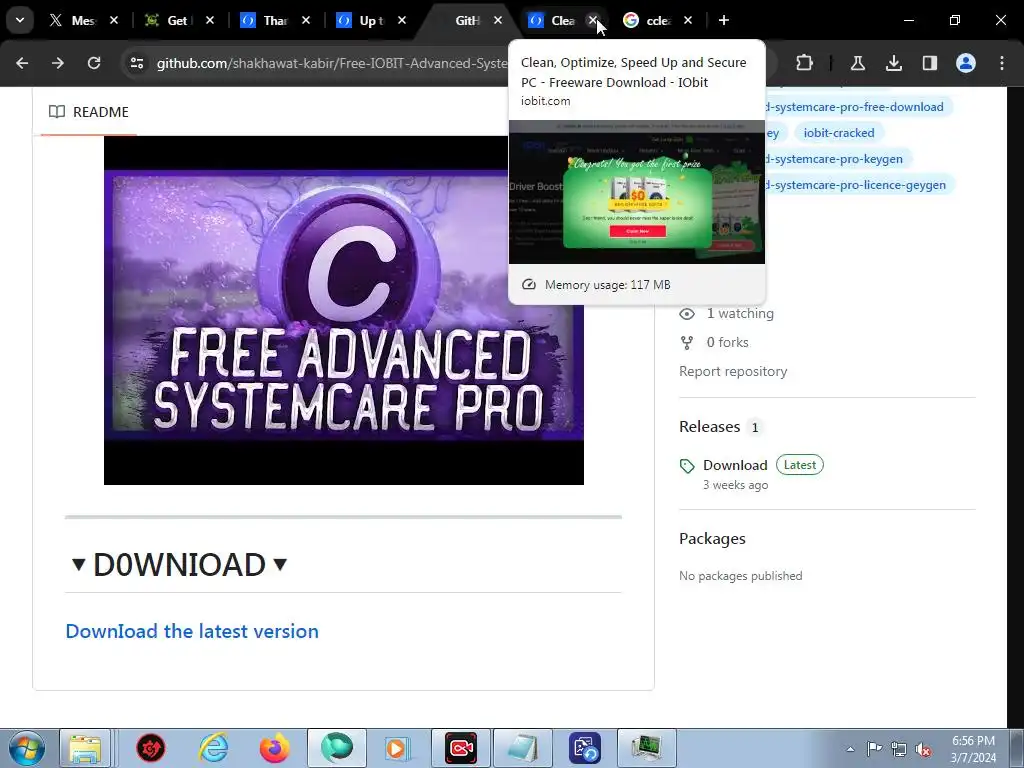Screen dimensions: 1024x768
Task: Toggle the browser side panel
Action: point(930,63)
